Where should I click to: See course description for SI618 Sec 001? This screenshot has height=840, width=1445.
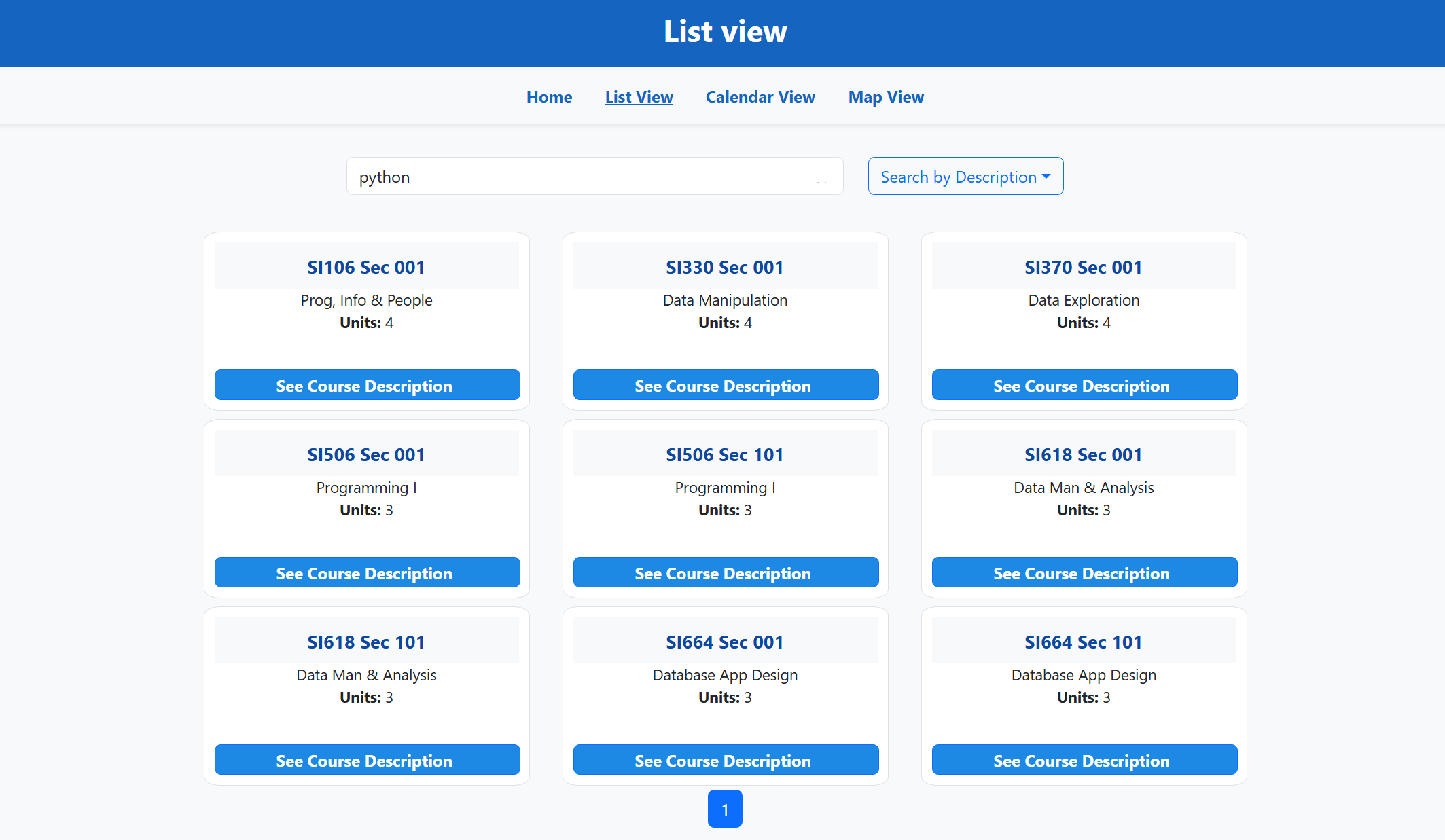tap(1084, 572)
